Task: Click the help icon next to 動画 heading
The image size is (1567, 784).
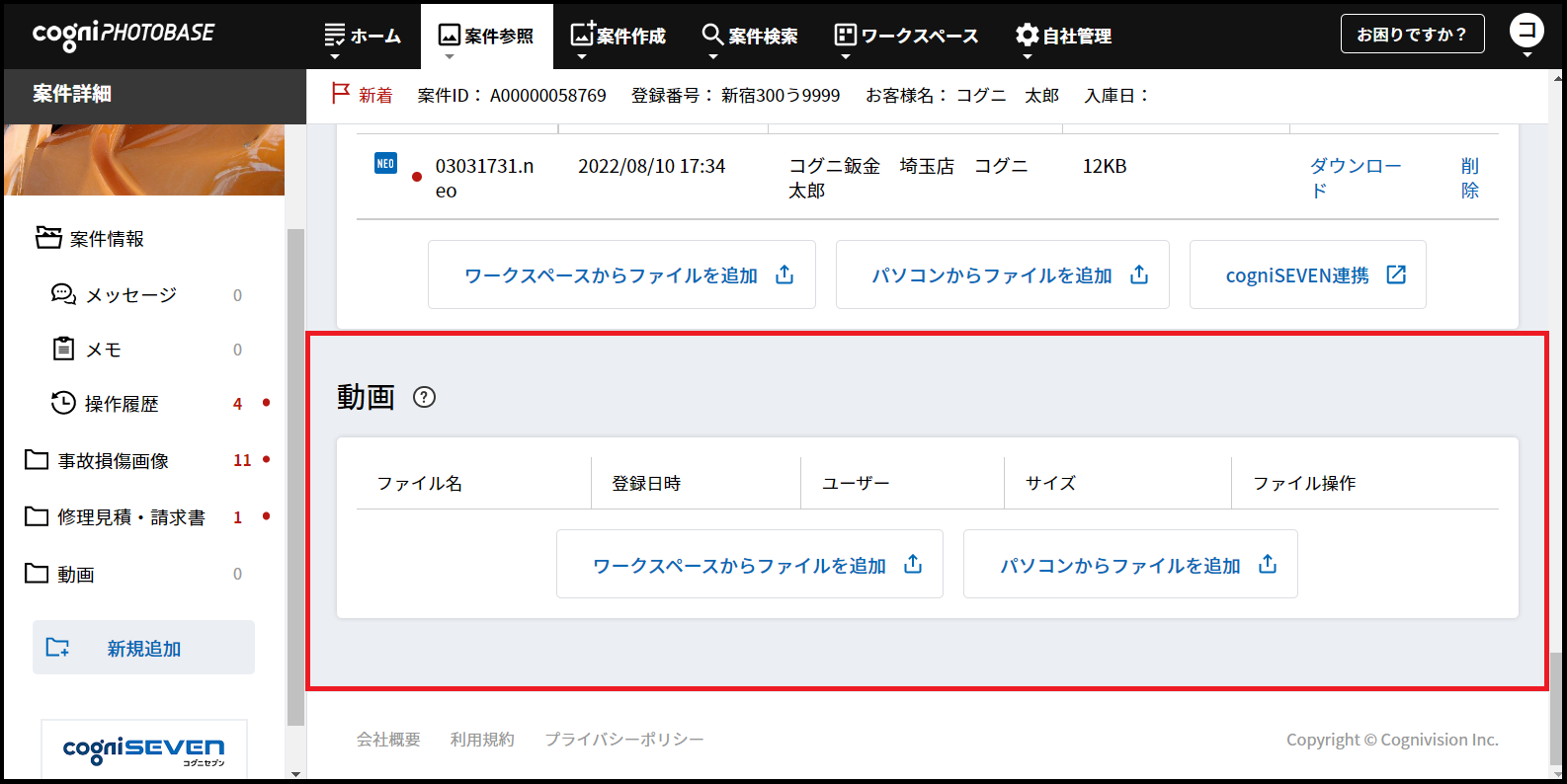Action: [x=424, y=397]
